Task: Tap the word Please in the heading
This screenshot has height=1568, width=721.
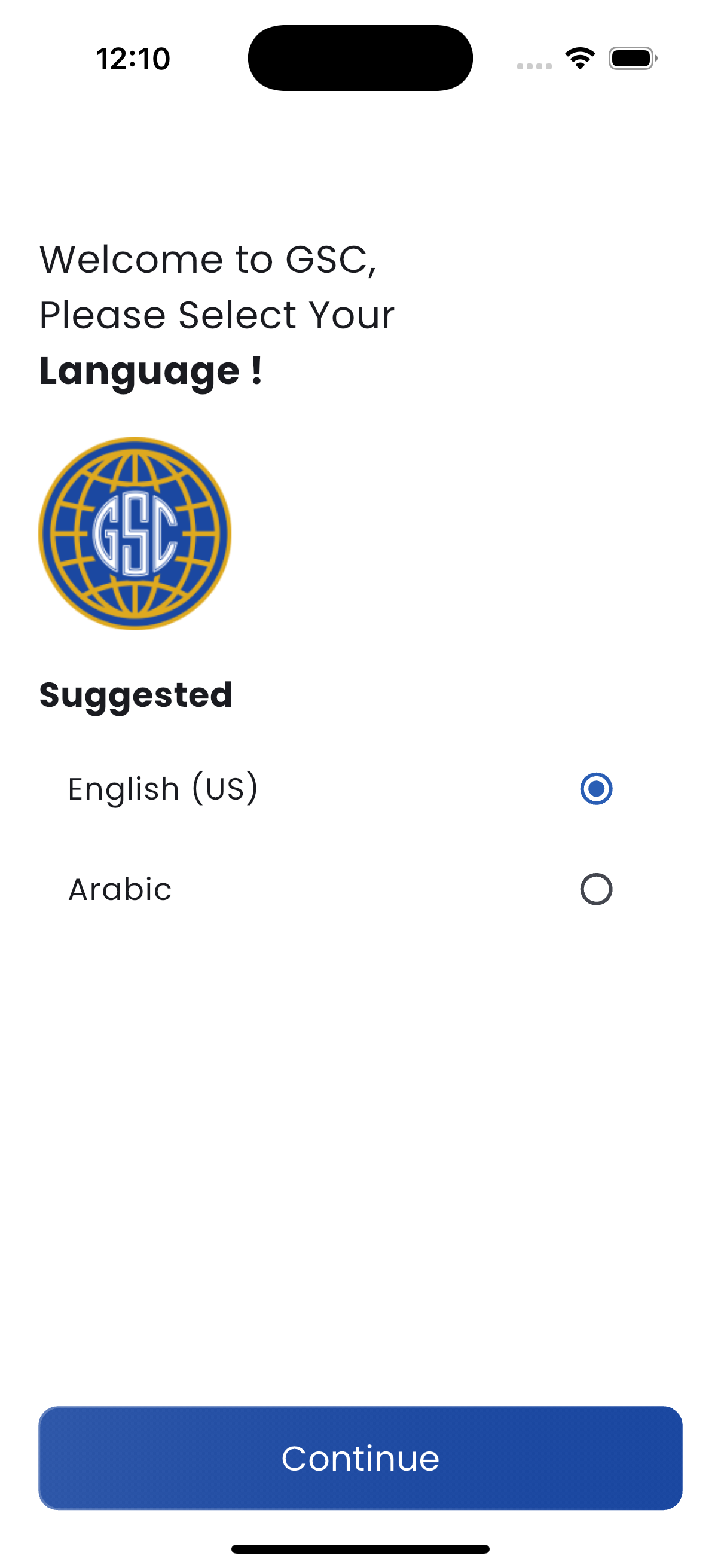Action: tap(102, 315)
